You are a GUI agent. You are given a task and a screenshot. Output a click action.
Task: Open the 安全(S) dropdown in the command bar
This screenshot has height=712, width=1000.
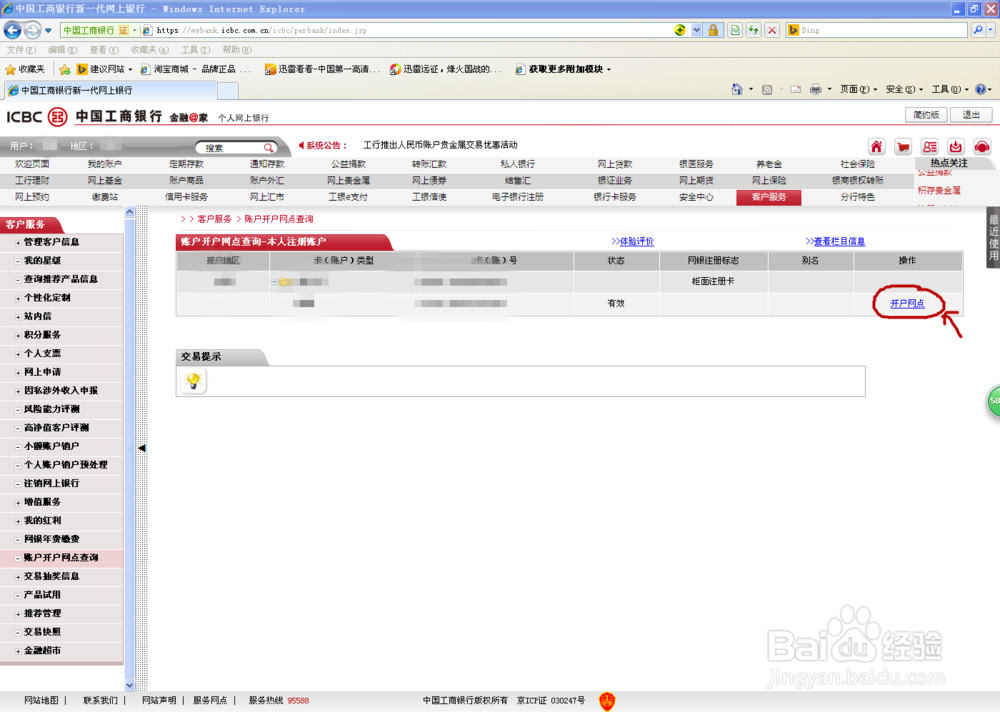pyautogui.click(x=904, y=89)
